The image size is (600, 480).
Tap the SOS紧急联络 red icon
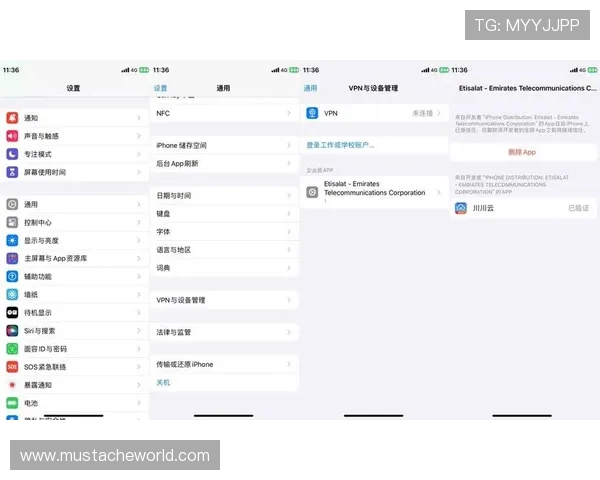tap(12, 367)
